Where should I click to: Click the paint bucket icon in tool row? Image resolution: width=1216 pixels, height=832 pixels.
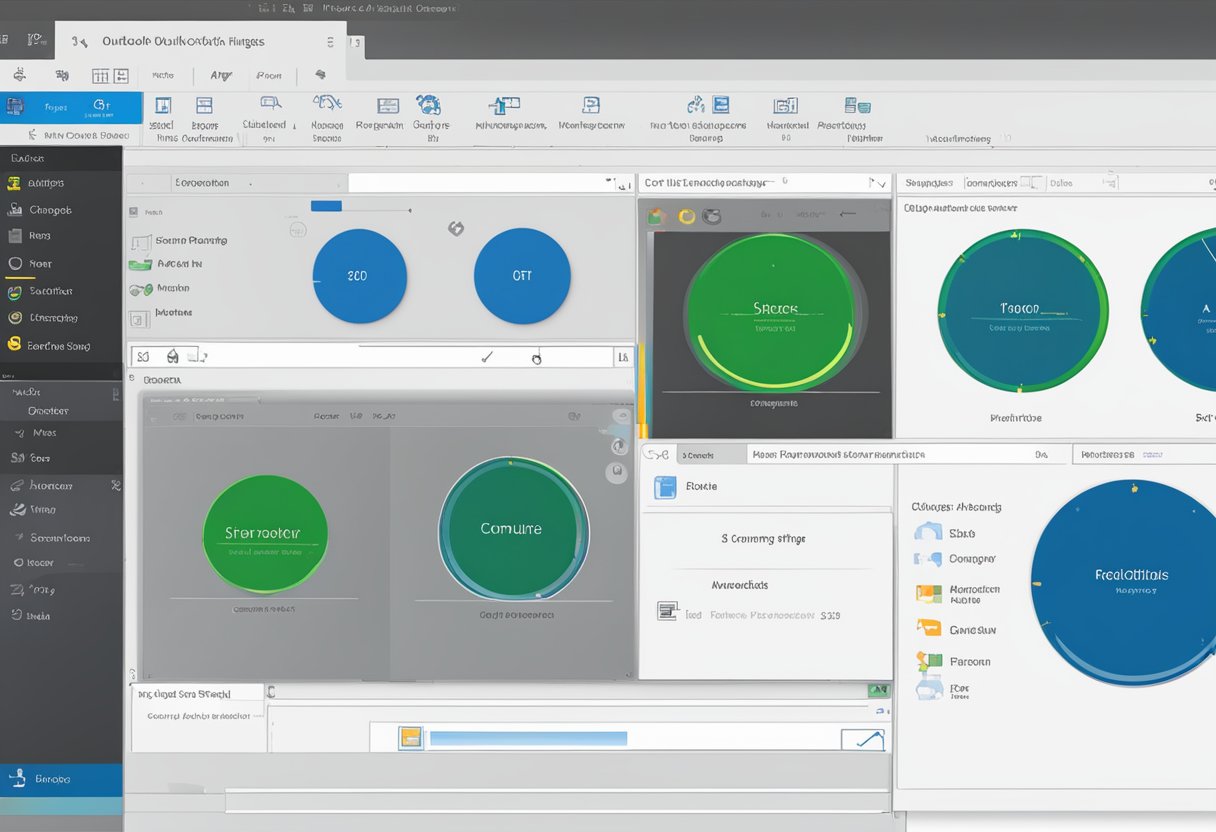[172, 355]
